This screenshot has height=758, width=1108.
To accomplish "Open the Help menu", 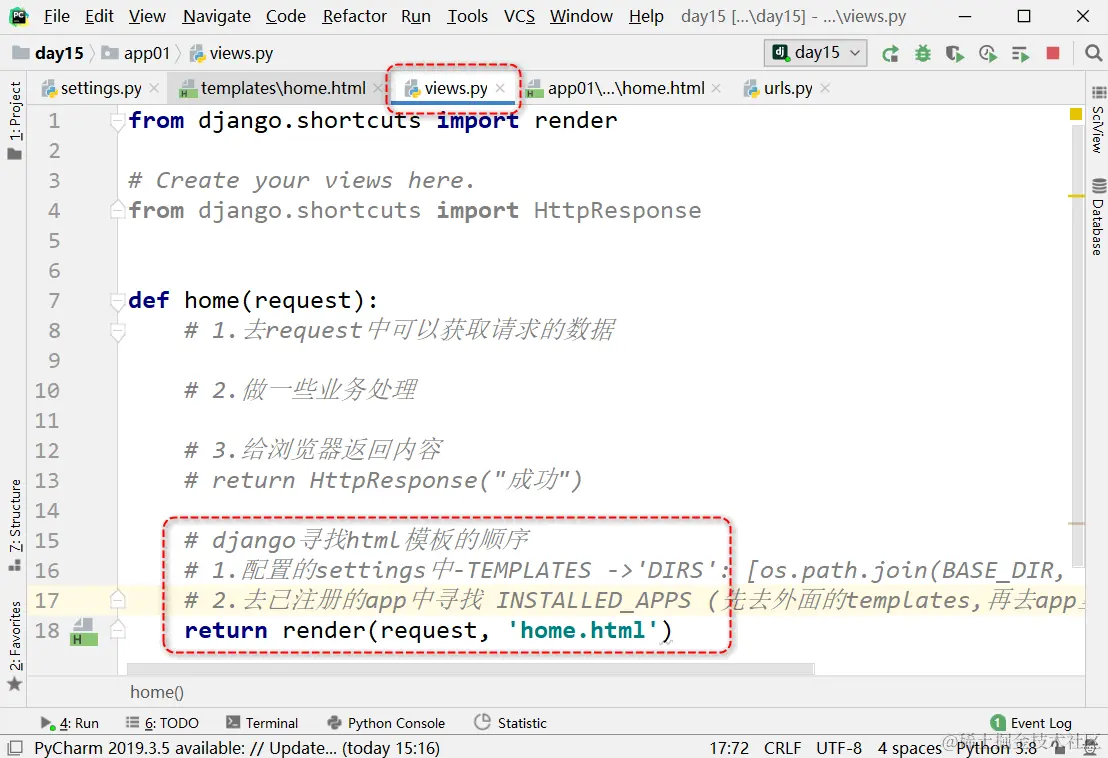I will pos(646,16).
